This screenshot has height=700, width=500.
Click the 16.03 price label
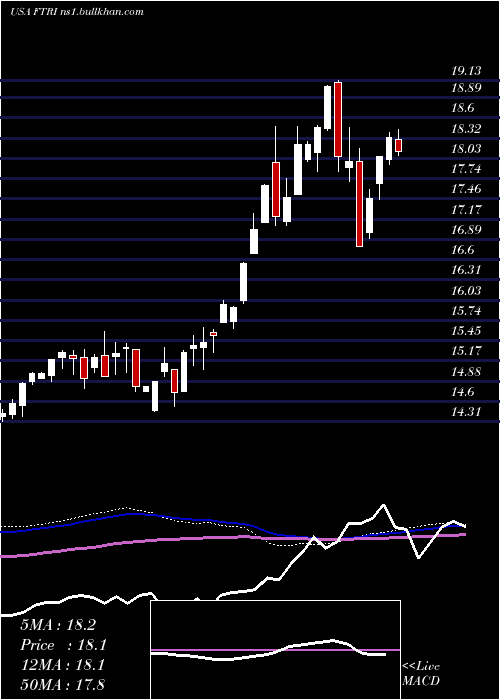point(466,291)
